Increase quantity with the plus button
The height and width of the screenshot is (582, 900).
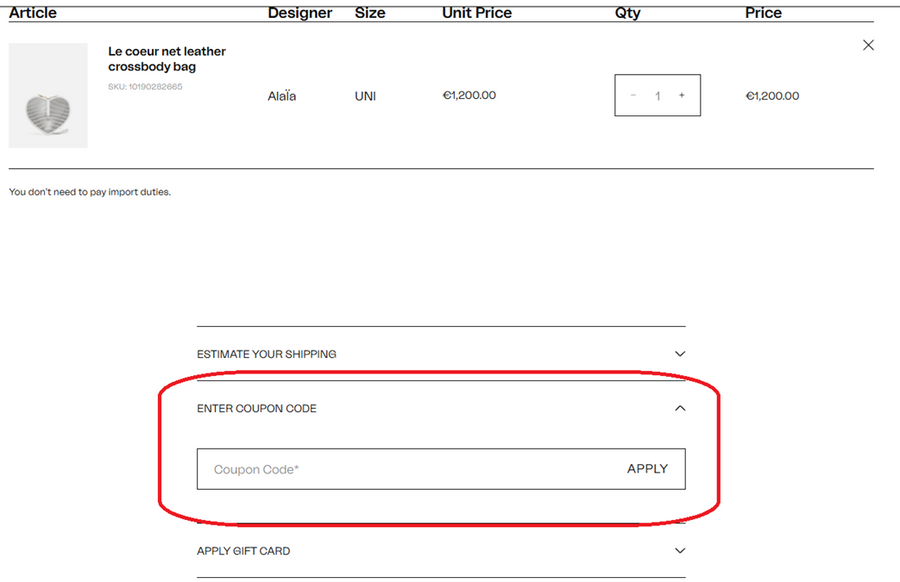[x=682, y=96]
